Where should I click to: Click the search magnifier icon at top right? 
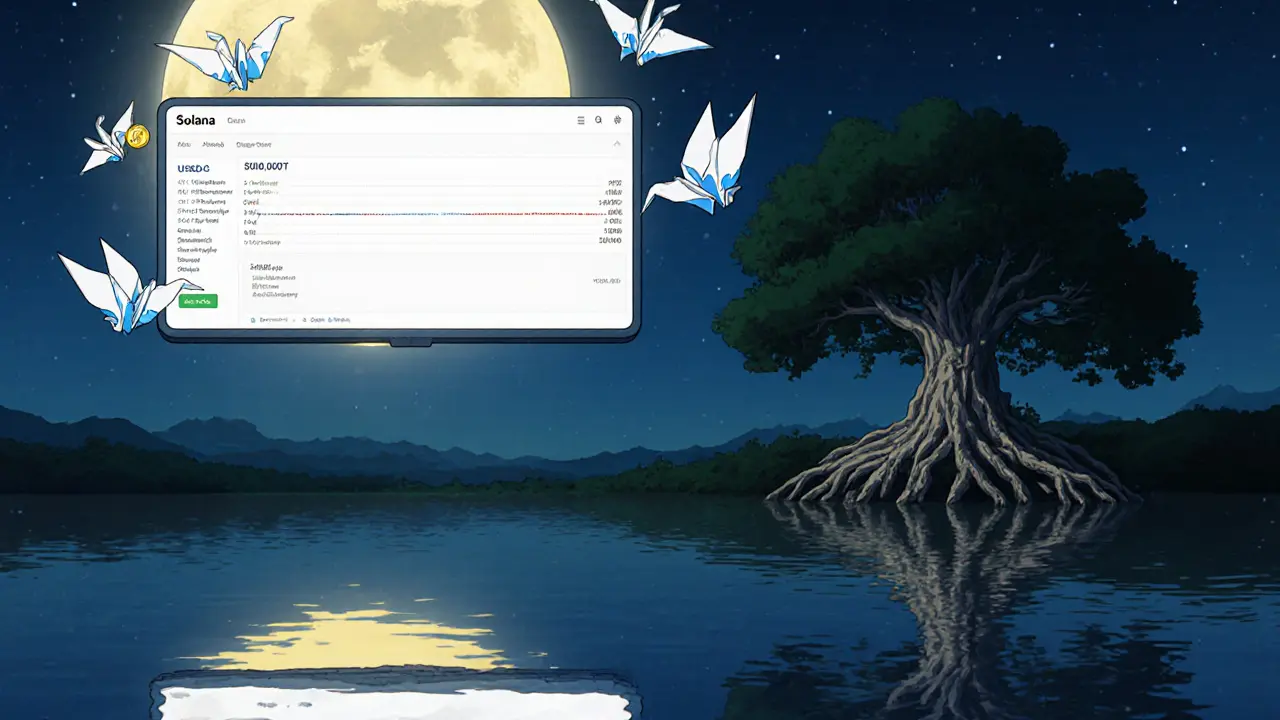pos(598,121)
